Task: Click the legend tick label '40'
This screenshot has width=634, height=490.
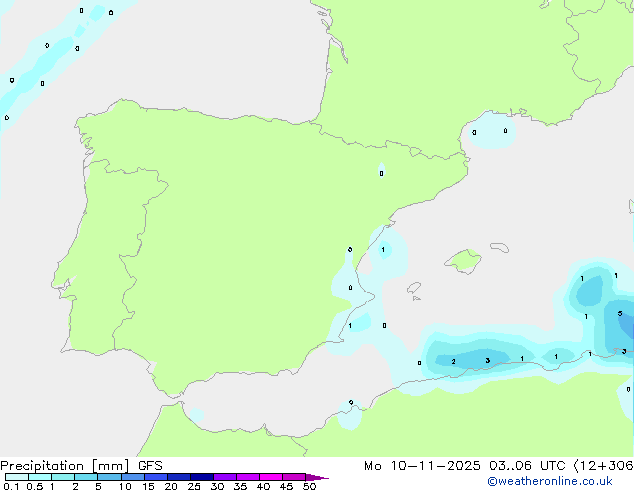Action: coord(263,486)
